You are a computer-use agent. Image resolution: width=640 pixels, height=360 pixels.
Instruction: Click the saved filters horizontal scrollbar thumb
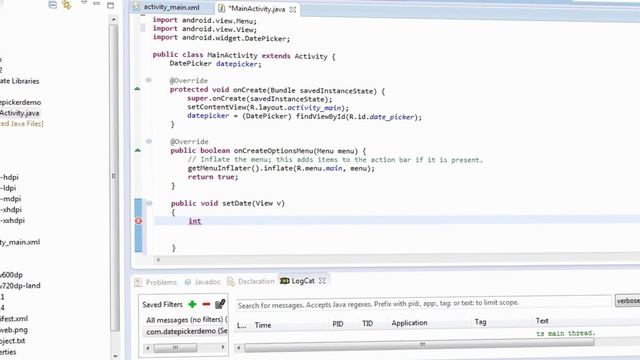[x=176, y=348]
